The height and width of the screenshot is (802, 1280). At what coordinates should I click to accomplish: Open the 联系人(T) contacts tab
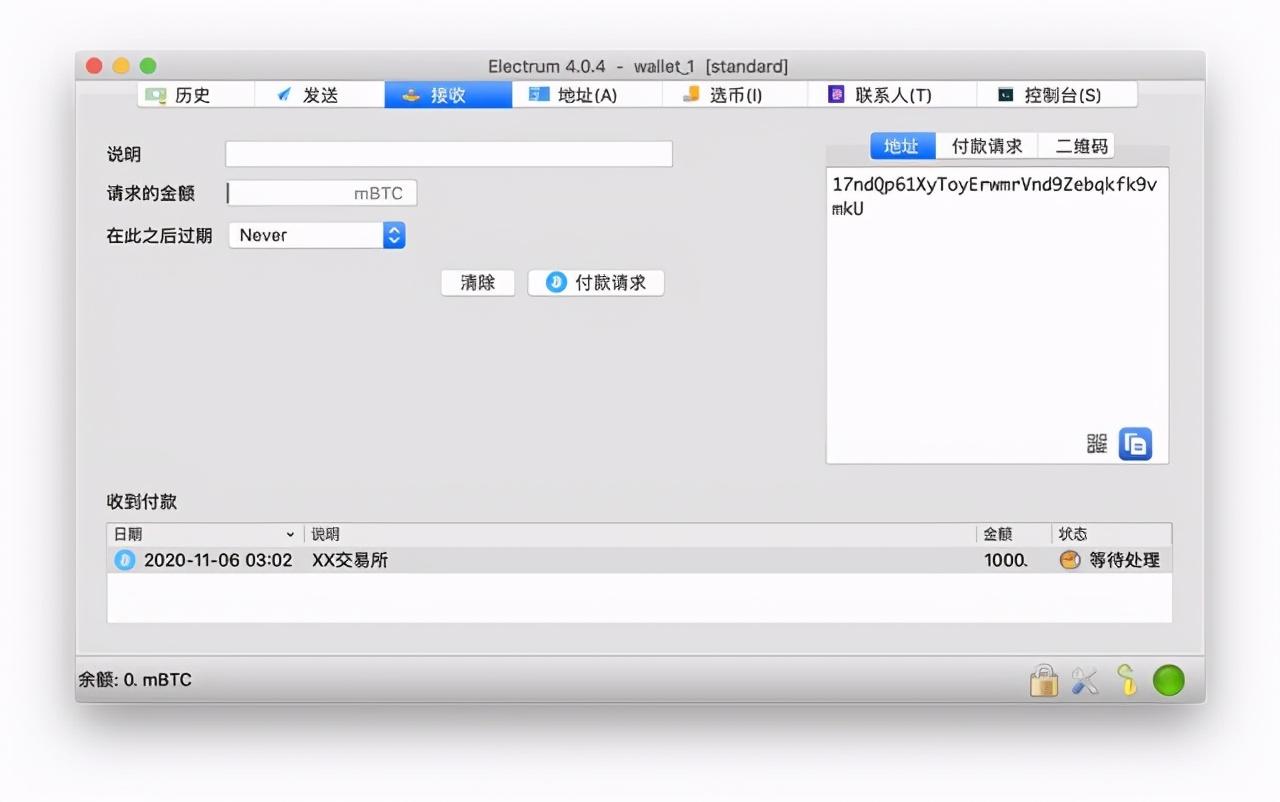coord(891,95)
